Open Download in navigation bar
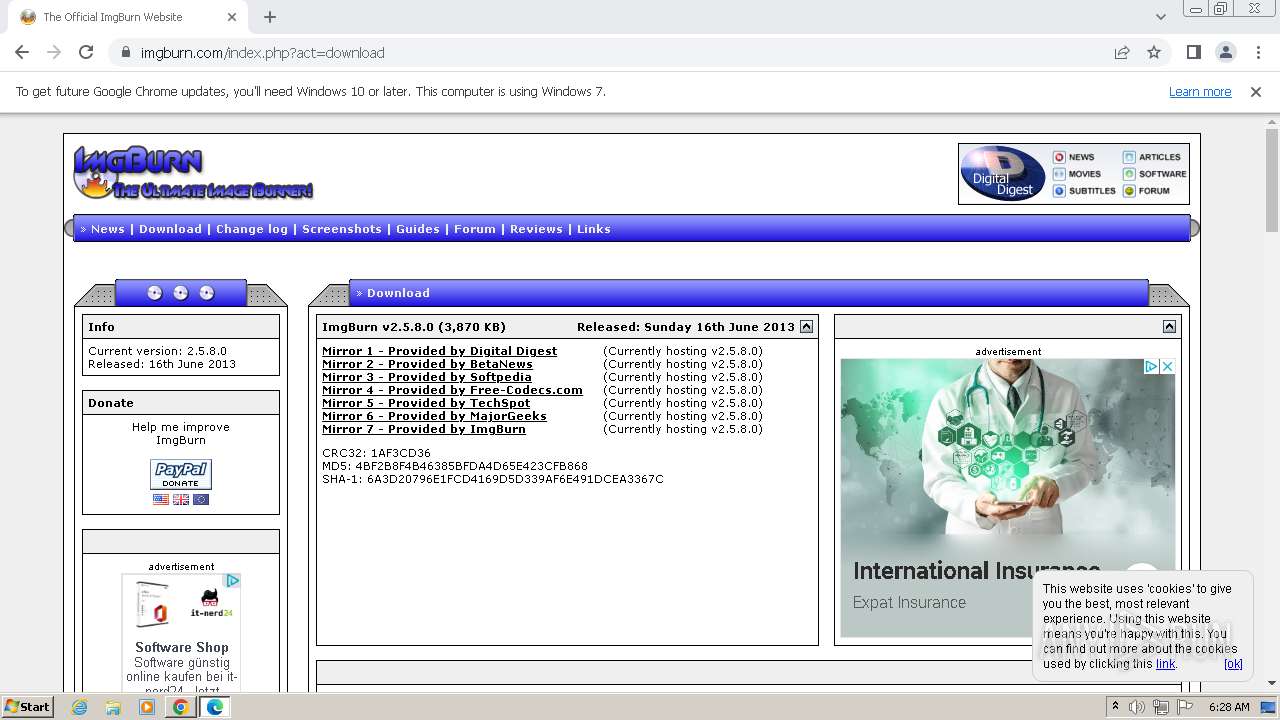This screenshot has width=1280, height=720. 170,229
